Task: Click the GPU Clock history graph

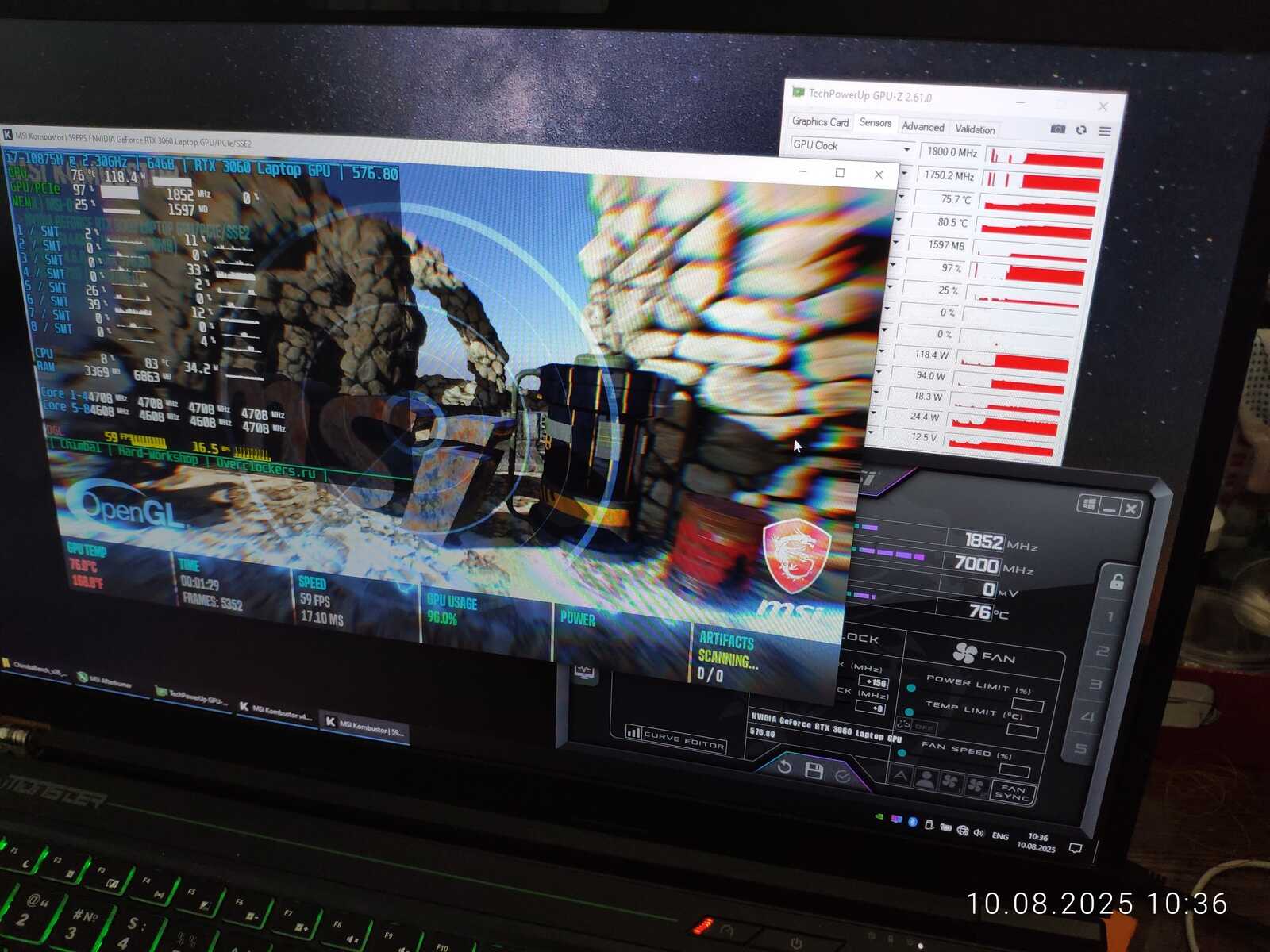Action: [x=1047, y=156]
